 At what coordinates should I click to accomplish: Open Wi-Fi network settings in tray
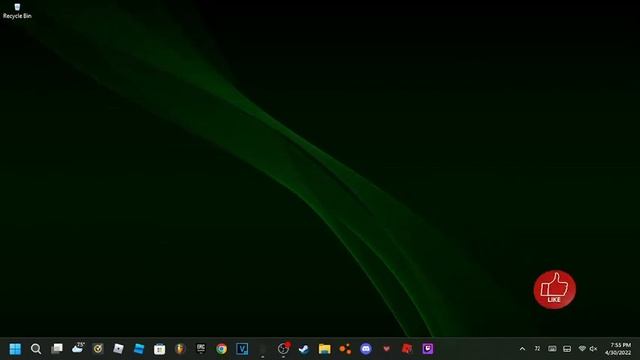click(582, 349)
